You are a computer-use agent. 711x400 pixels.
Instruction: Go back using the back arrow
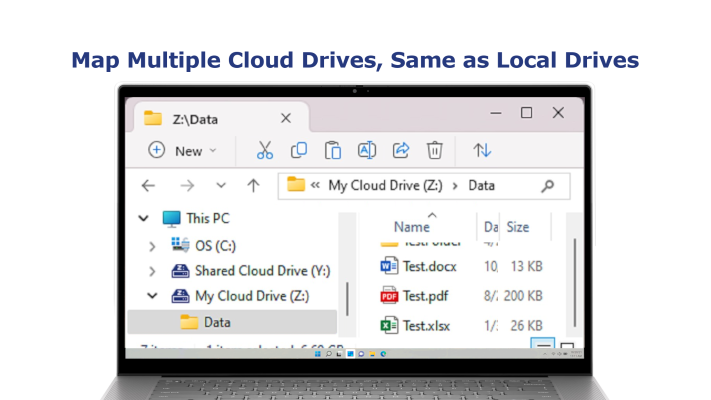coord(149,185)
